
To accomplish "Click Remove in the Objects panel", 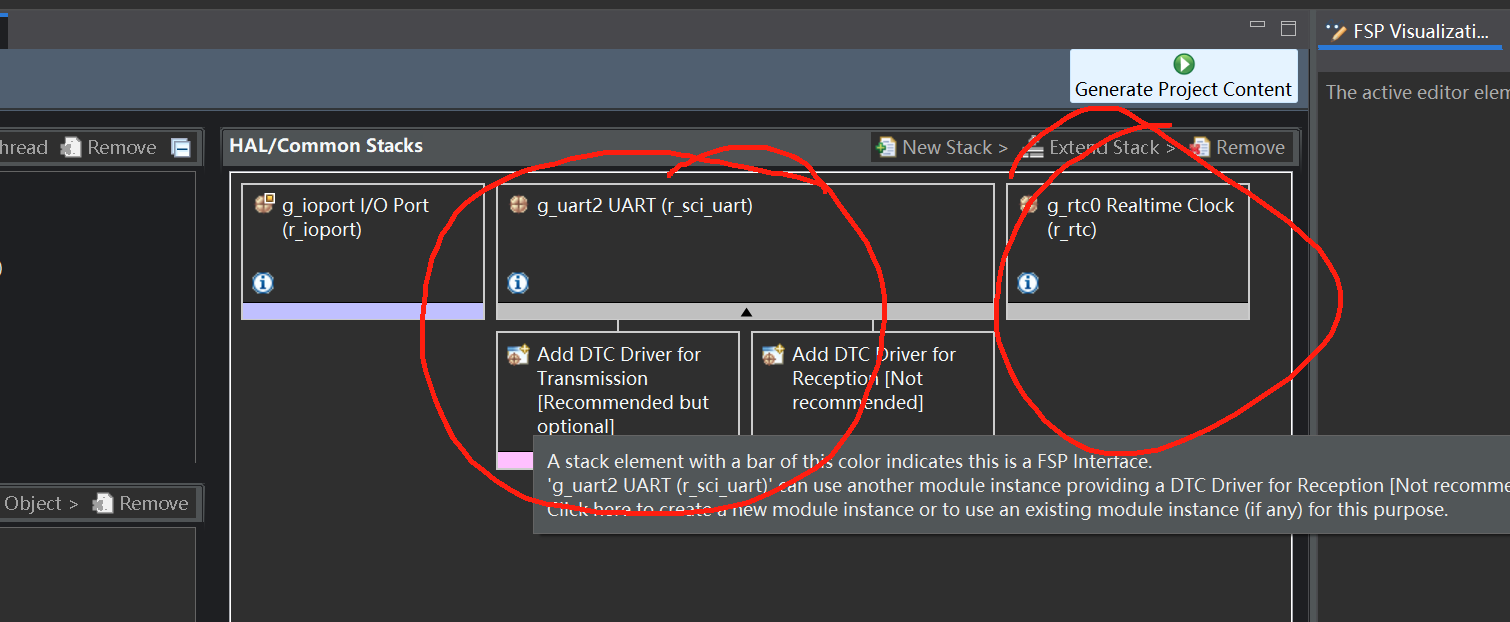I will [x=140, y=503].
